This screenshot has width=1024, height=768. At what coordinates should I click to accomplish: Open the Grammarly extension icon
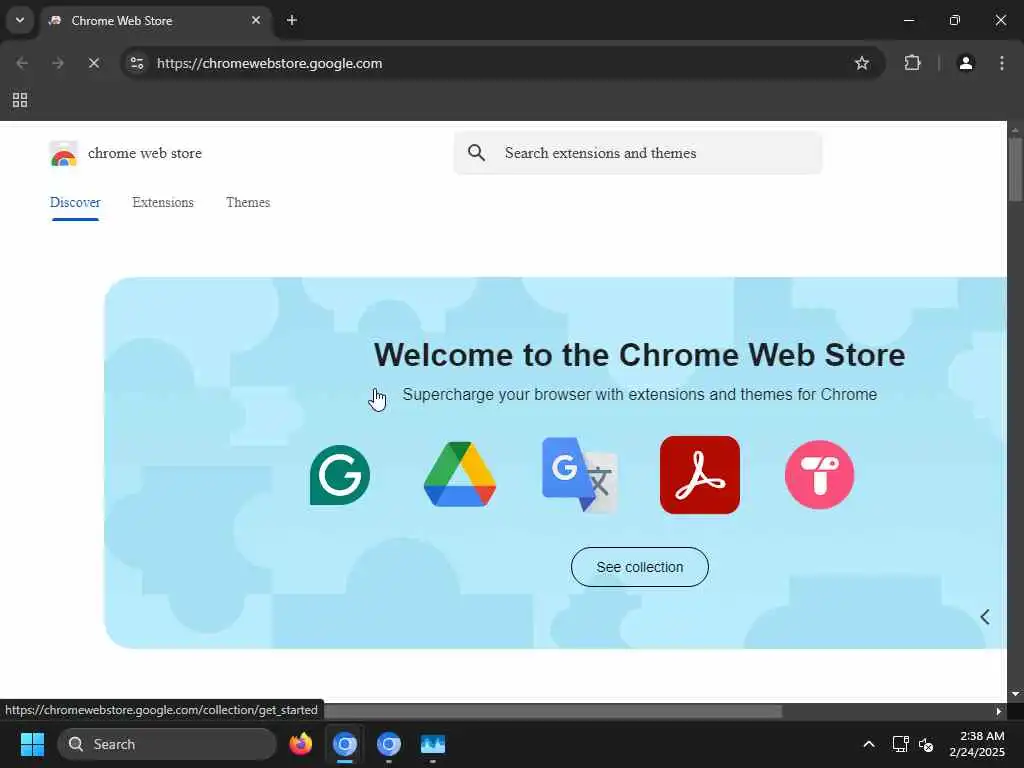340,475
